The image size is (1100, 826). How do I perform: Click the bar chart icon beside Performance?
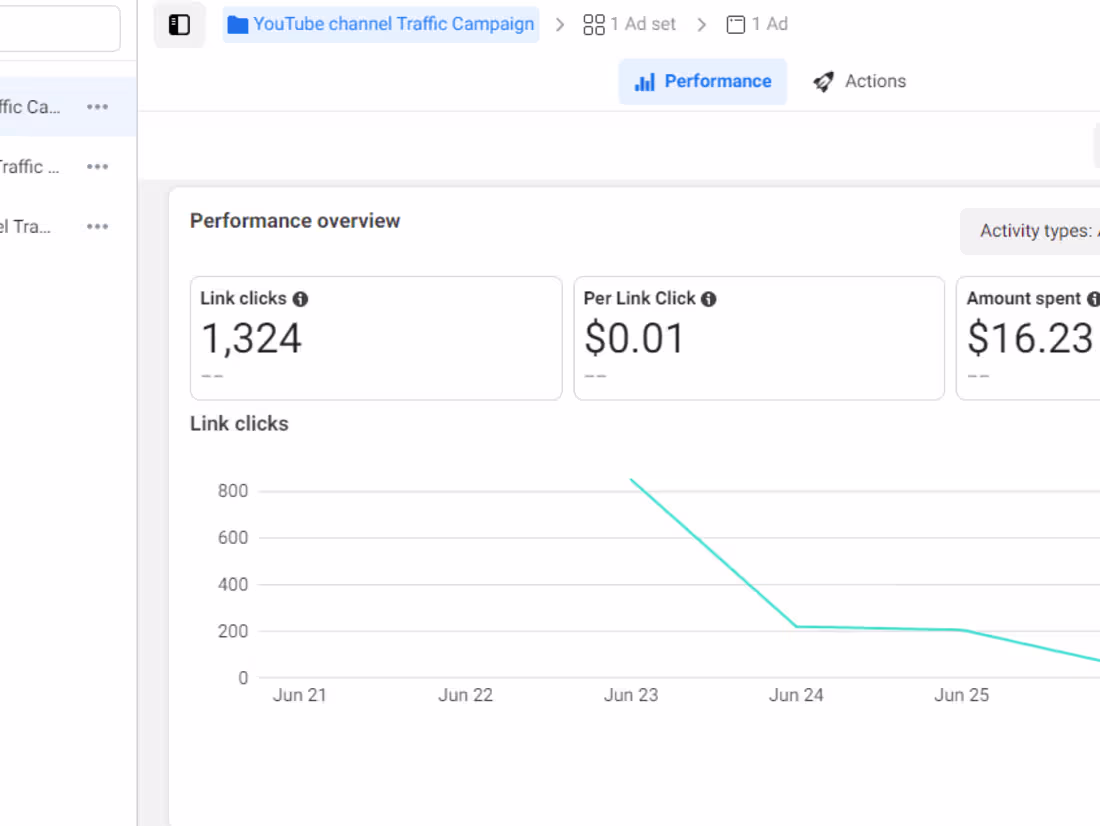tap(647, 81)
